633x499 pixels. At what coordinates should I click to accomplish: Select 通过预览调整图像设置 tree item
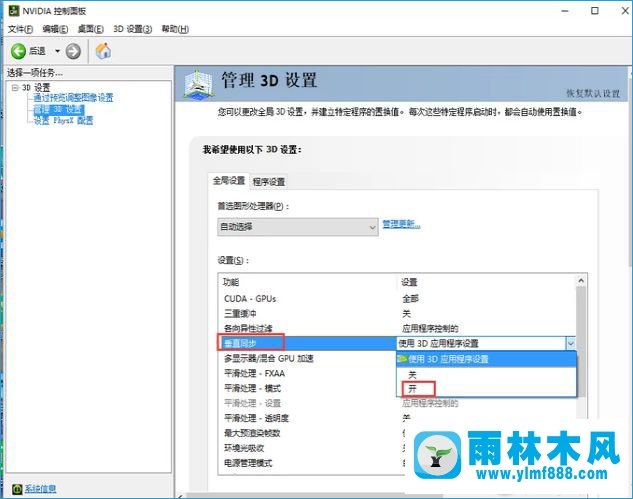tap(73, 98)
